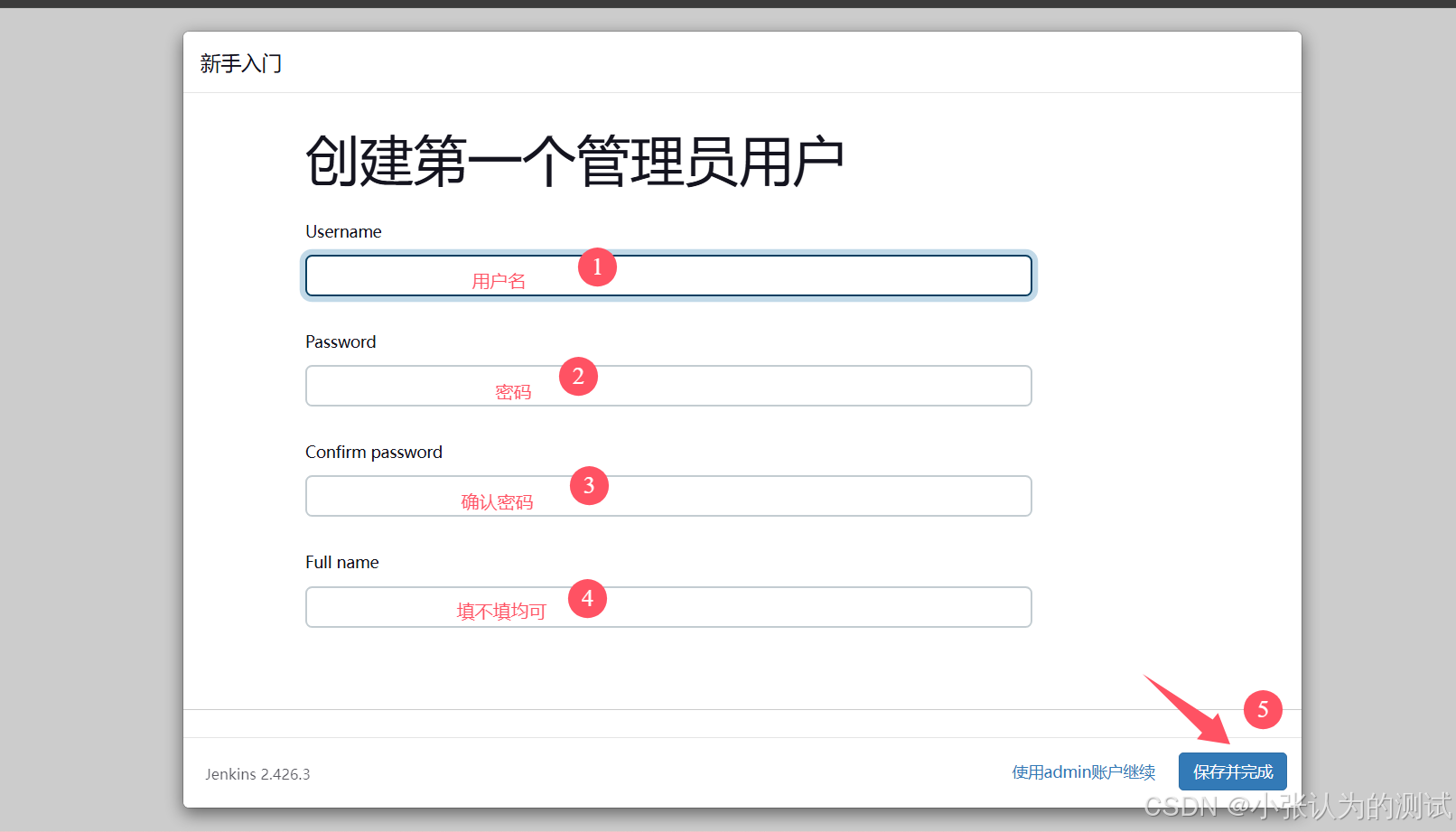Click into the Password input field
The width and height of the screenshot is (1456, 832).
click(668, 386)
